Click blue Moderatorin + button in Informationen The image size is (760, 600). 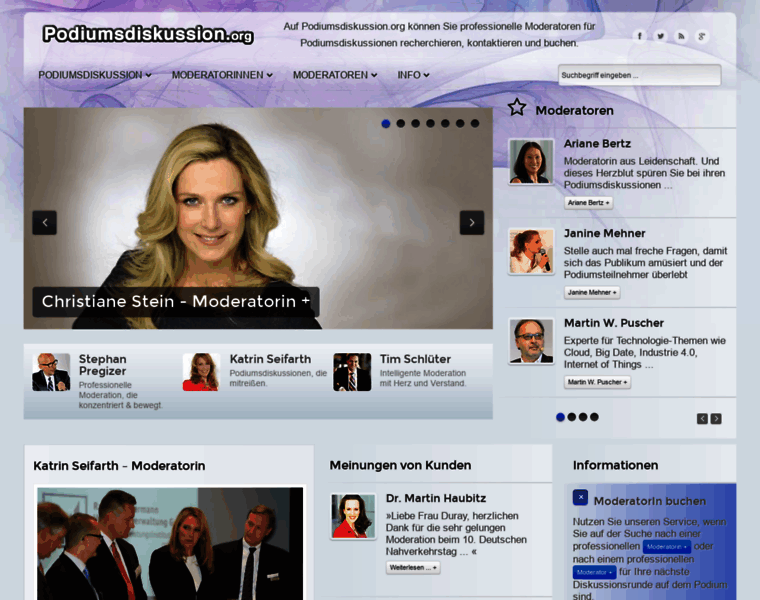pos(667,547)
